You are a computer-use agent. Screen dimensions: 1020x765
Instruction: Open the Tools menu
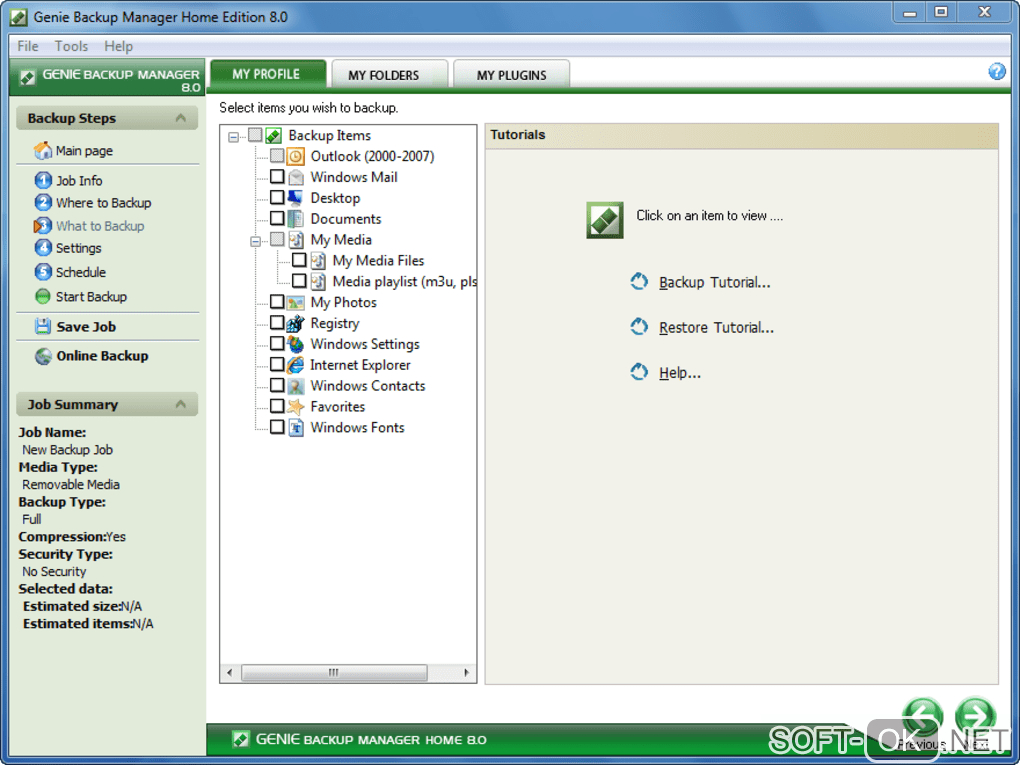coord(71,46)
